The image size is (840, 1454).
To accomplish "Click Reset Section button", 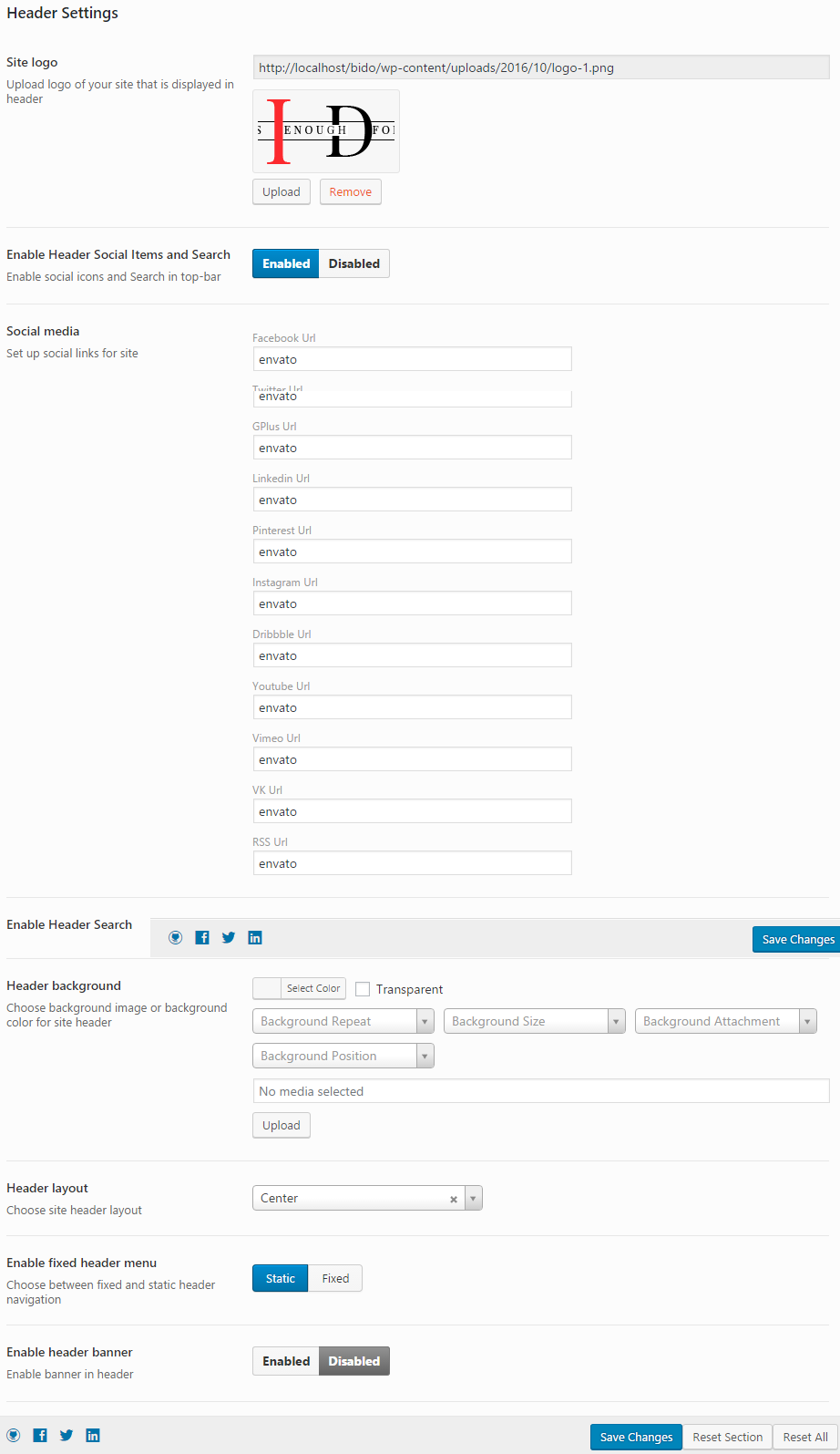I will pyautogui.click(x=727, y=1437).
